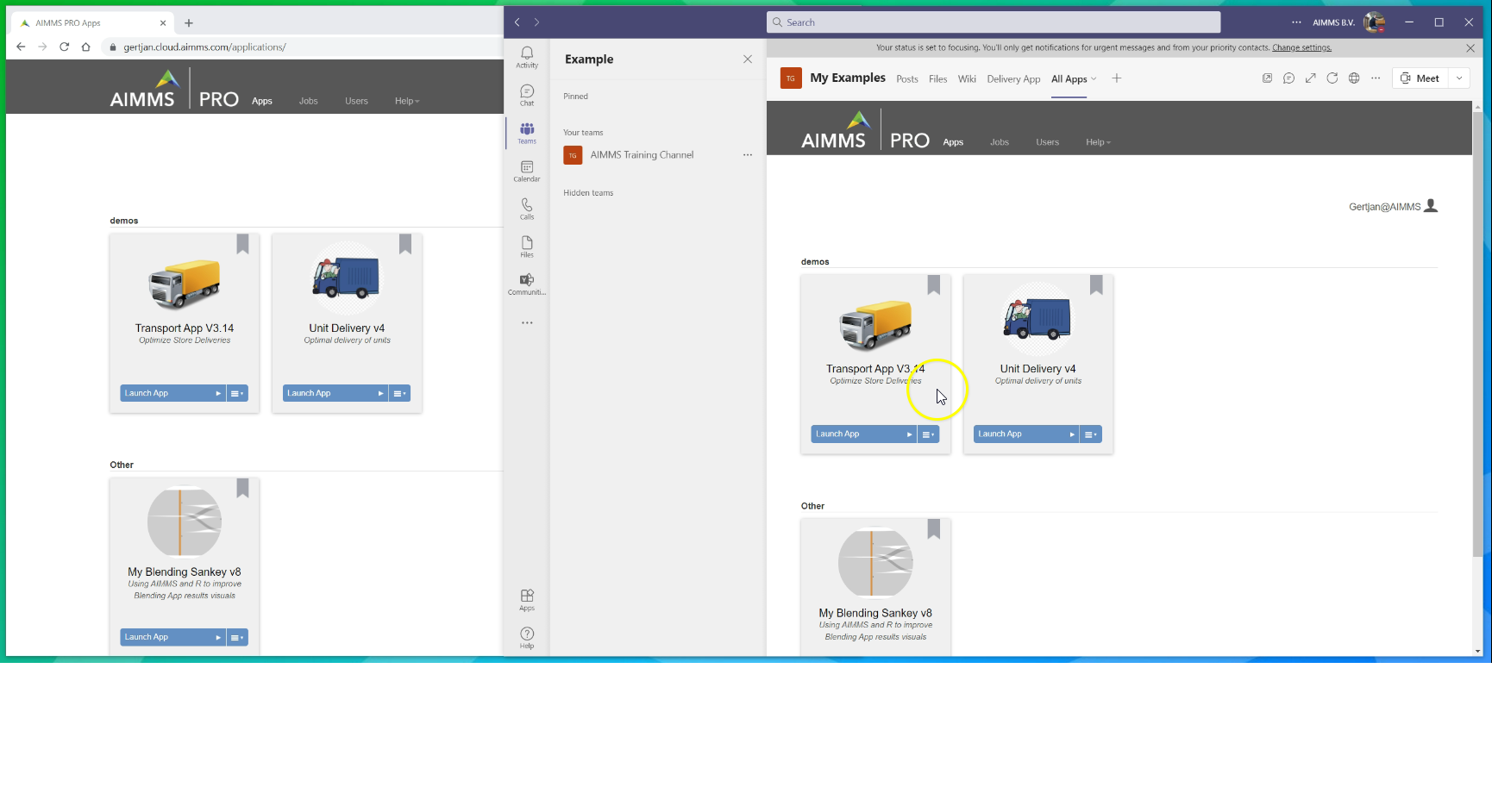
Task: Open Transport App options menu in Teams
Action: coord(929,434)
